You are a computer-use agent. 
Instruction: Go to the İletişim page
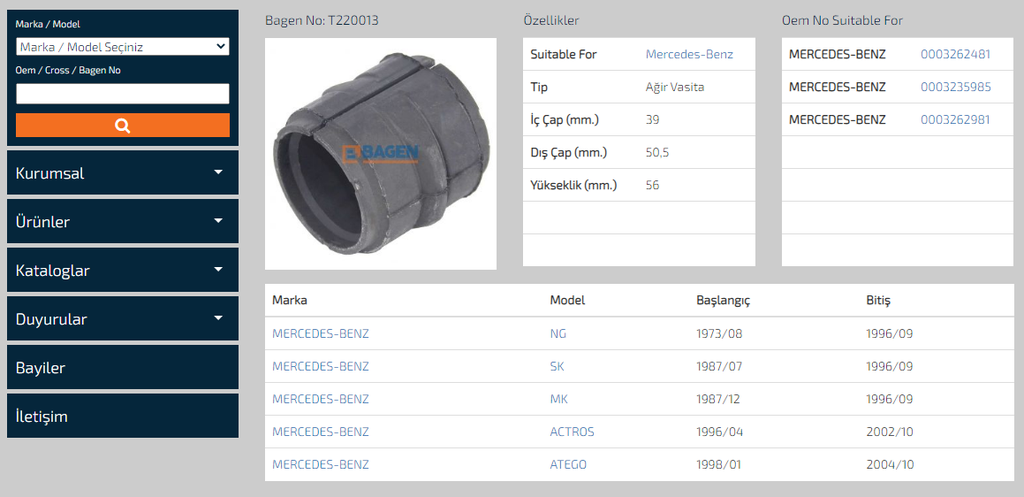123,415
